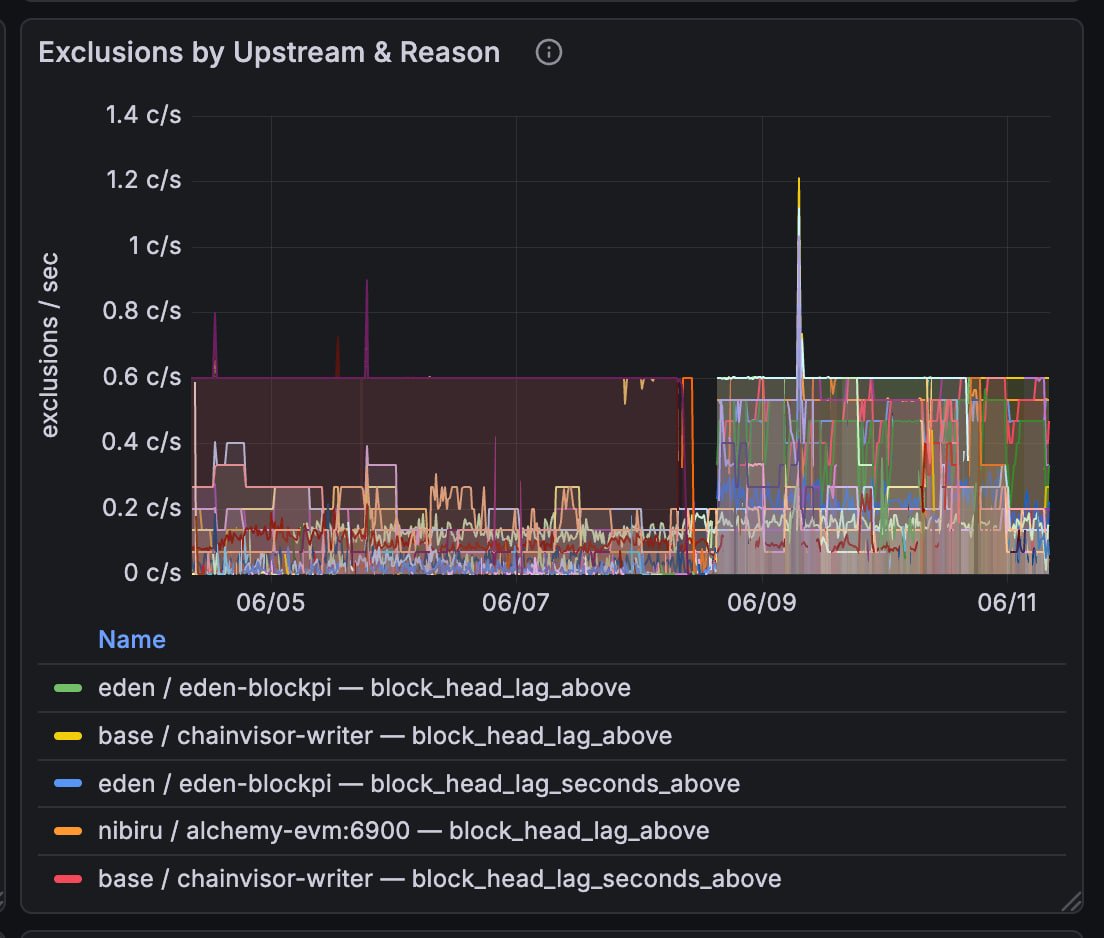1104x938 pixels.
Task: Toggle the eden-blockpi block_head_lag_above legend series
Action: coord(364,688)
